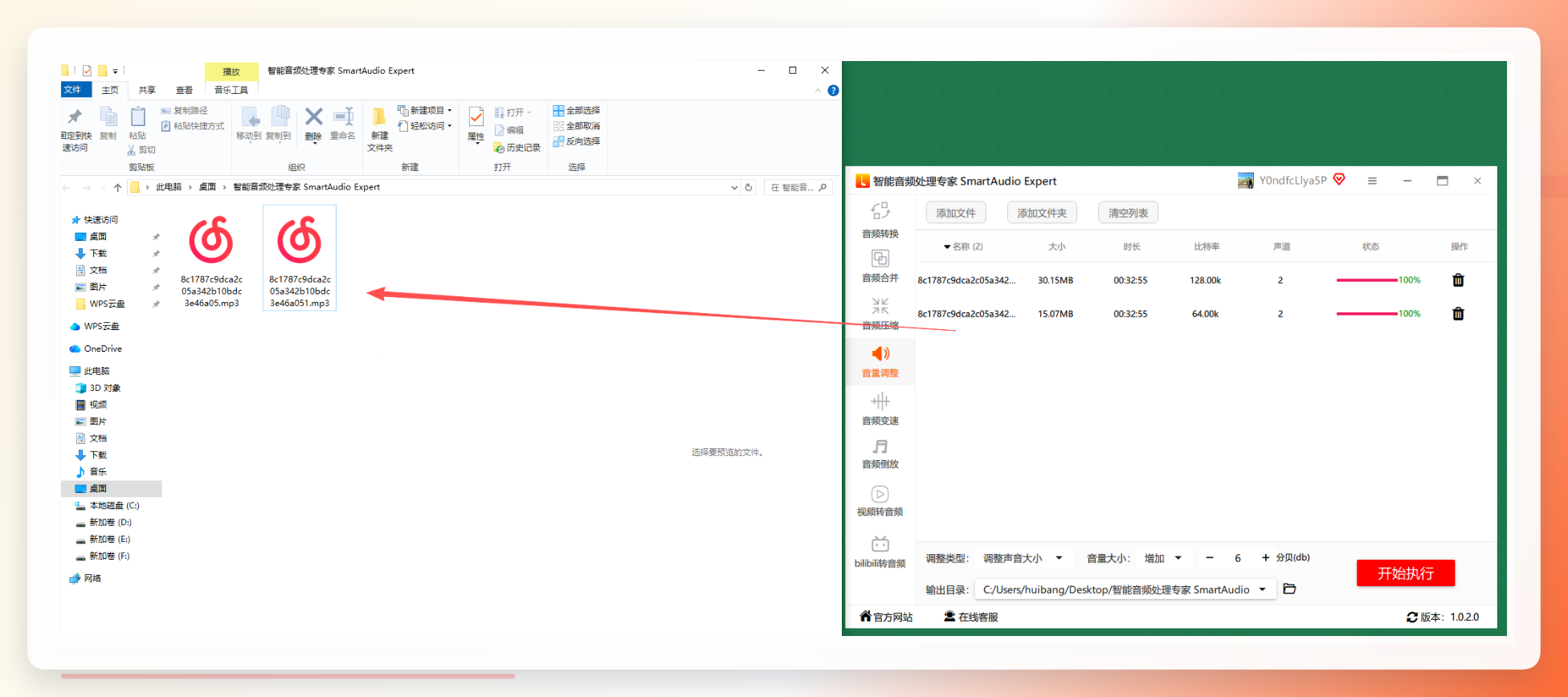The image size is (1568, 697).
Task: Select OneDrive in the navigation pane
Action: [96, 348]
